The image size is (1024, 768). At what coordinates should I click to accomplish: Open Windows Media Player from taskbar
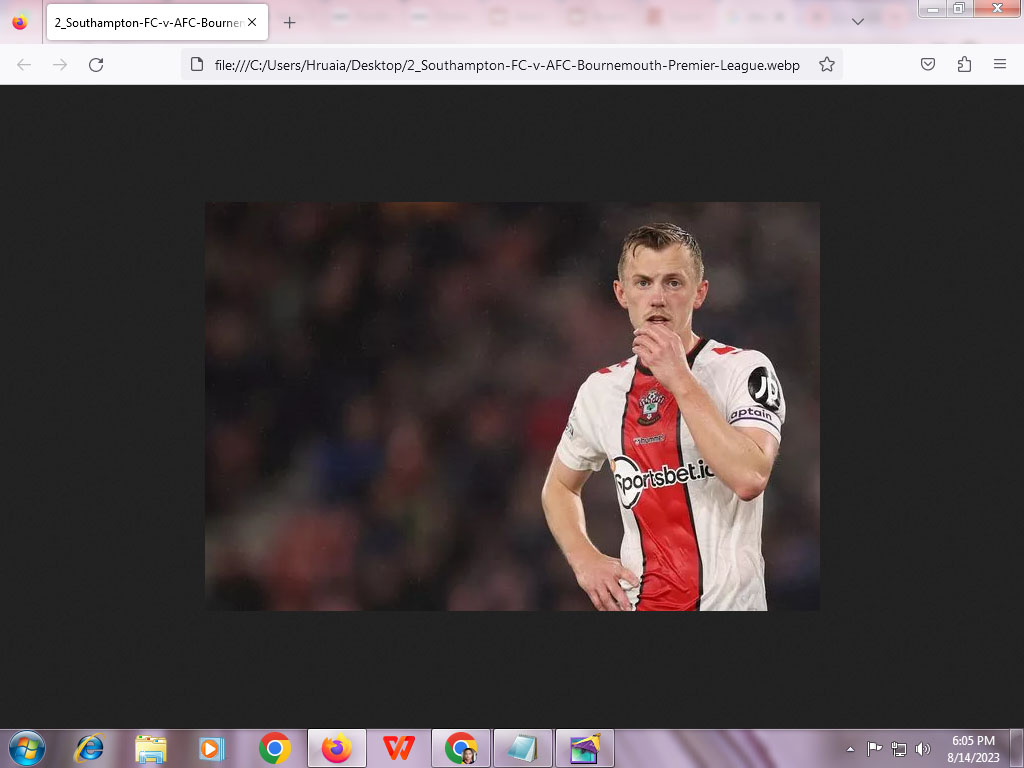tap(212, 748)
